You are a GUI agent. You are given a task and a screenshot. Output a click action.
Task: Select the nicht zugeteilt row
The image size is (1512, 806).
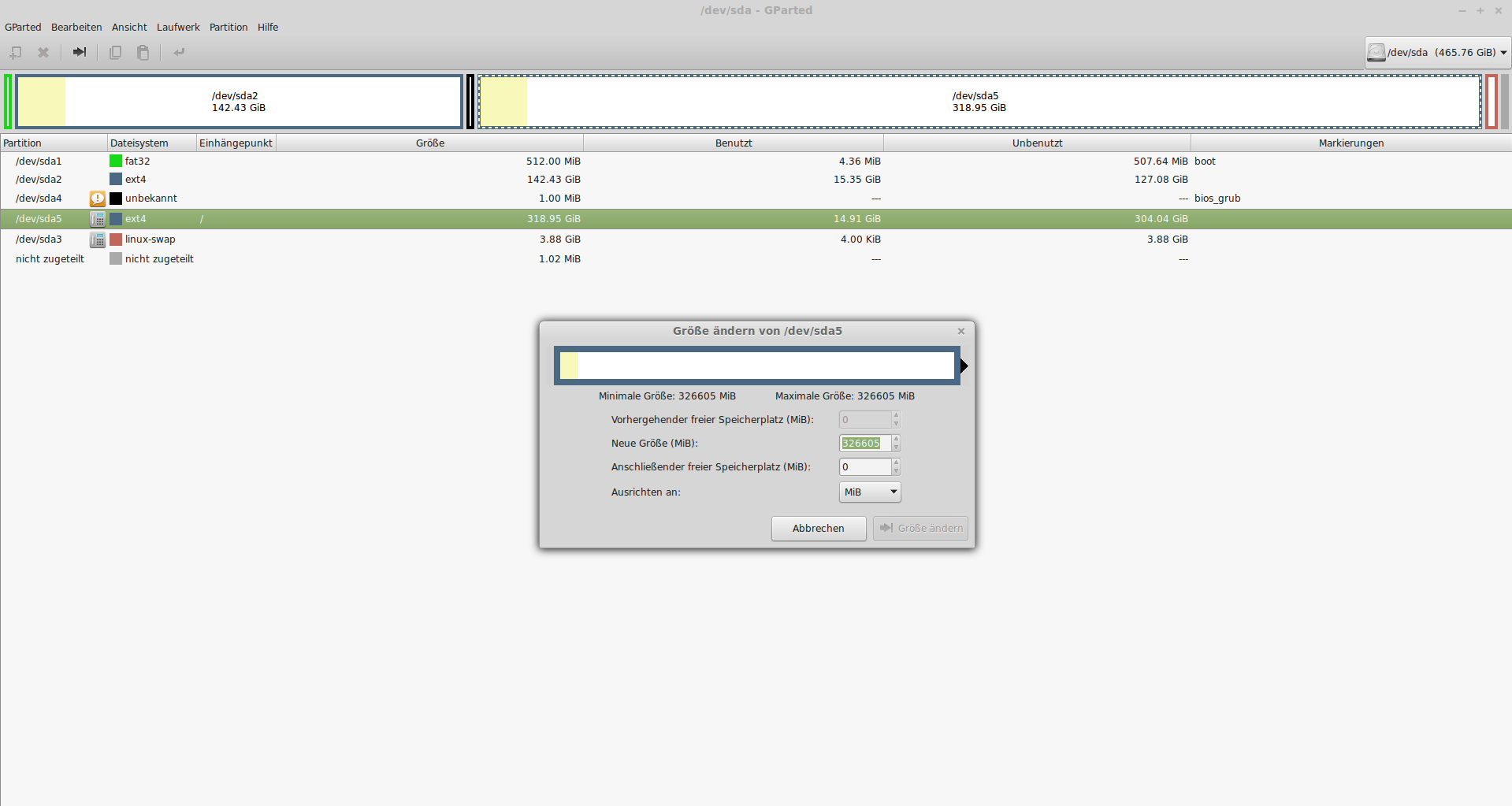pos(756,259)
